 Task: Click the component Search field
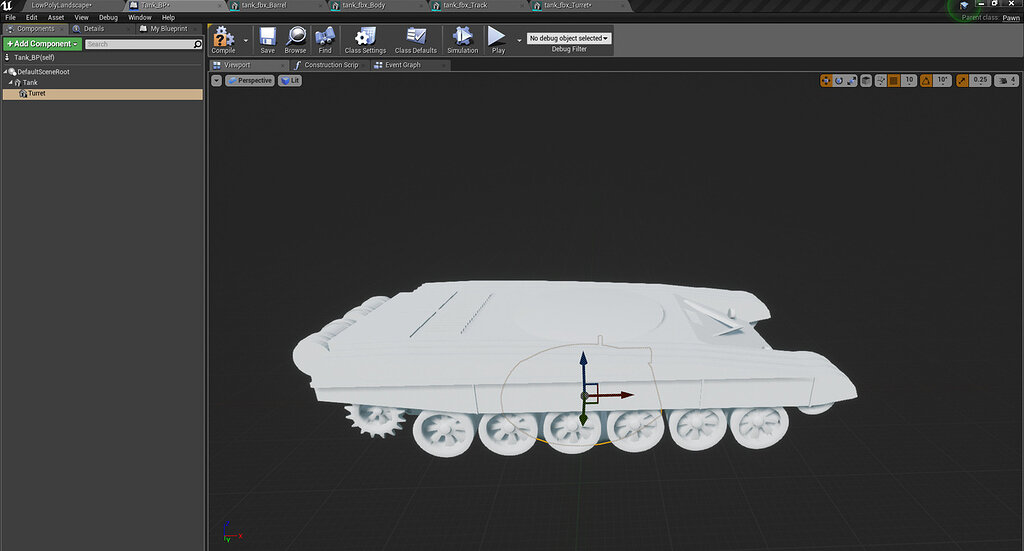(x=138, y=44)
